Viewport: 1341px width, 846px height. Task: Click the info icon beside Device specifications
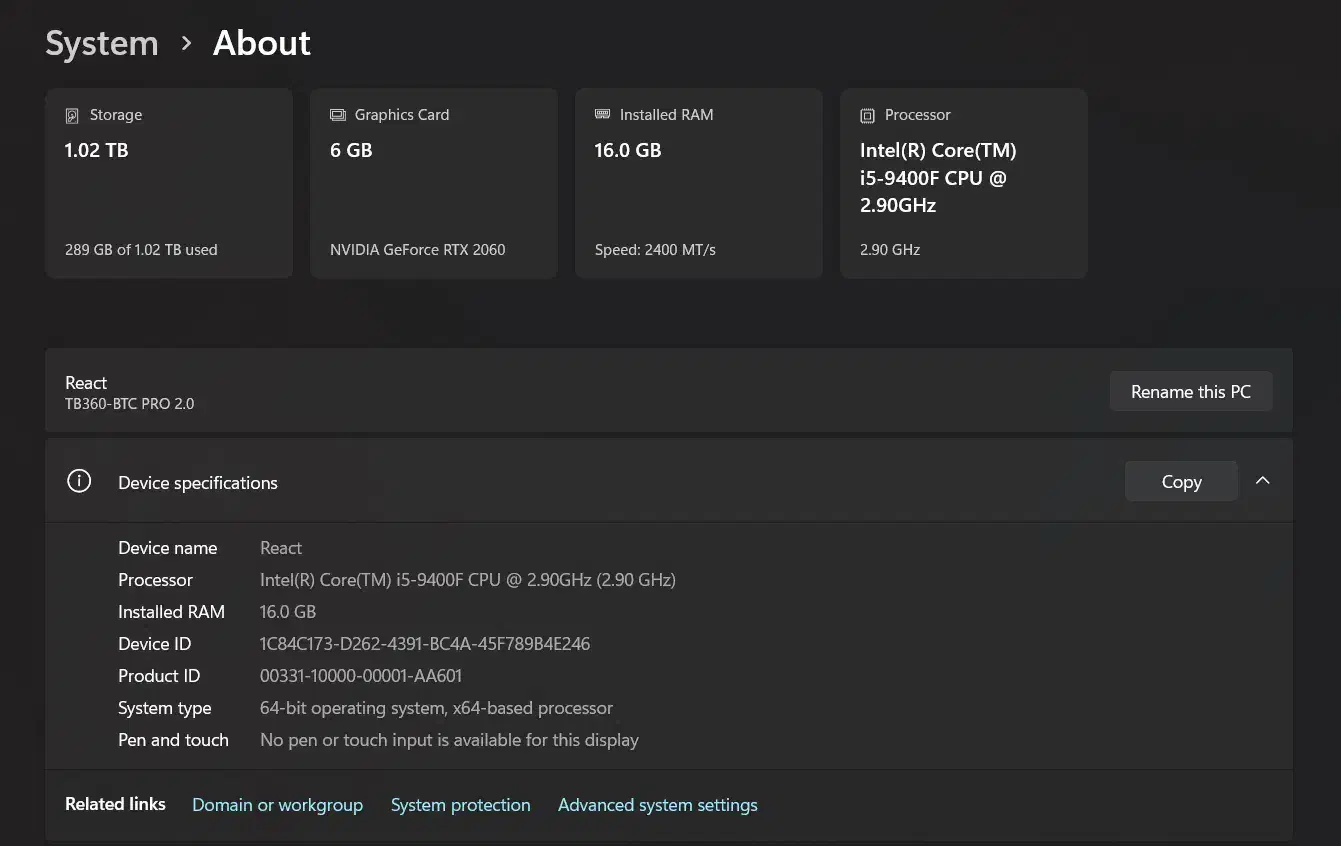79,480
